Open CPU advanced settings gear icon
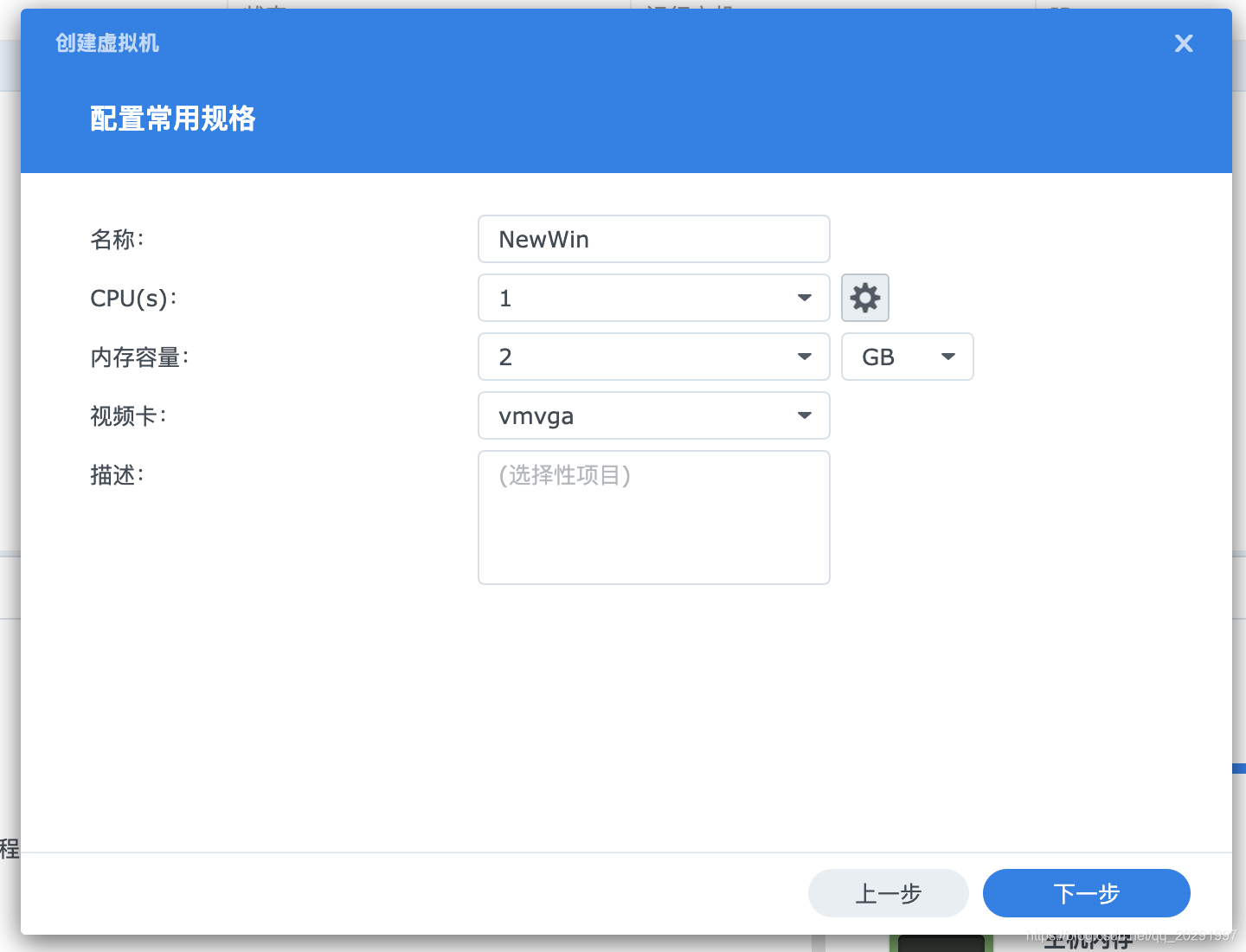 click(x=865, y=298)
